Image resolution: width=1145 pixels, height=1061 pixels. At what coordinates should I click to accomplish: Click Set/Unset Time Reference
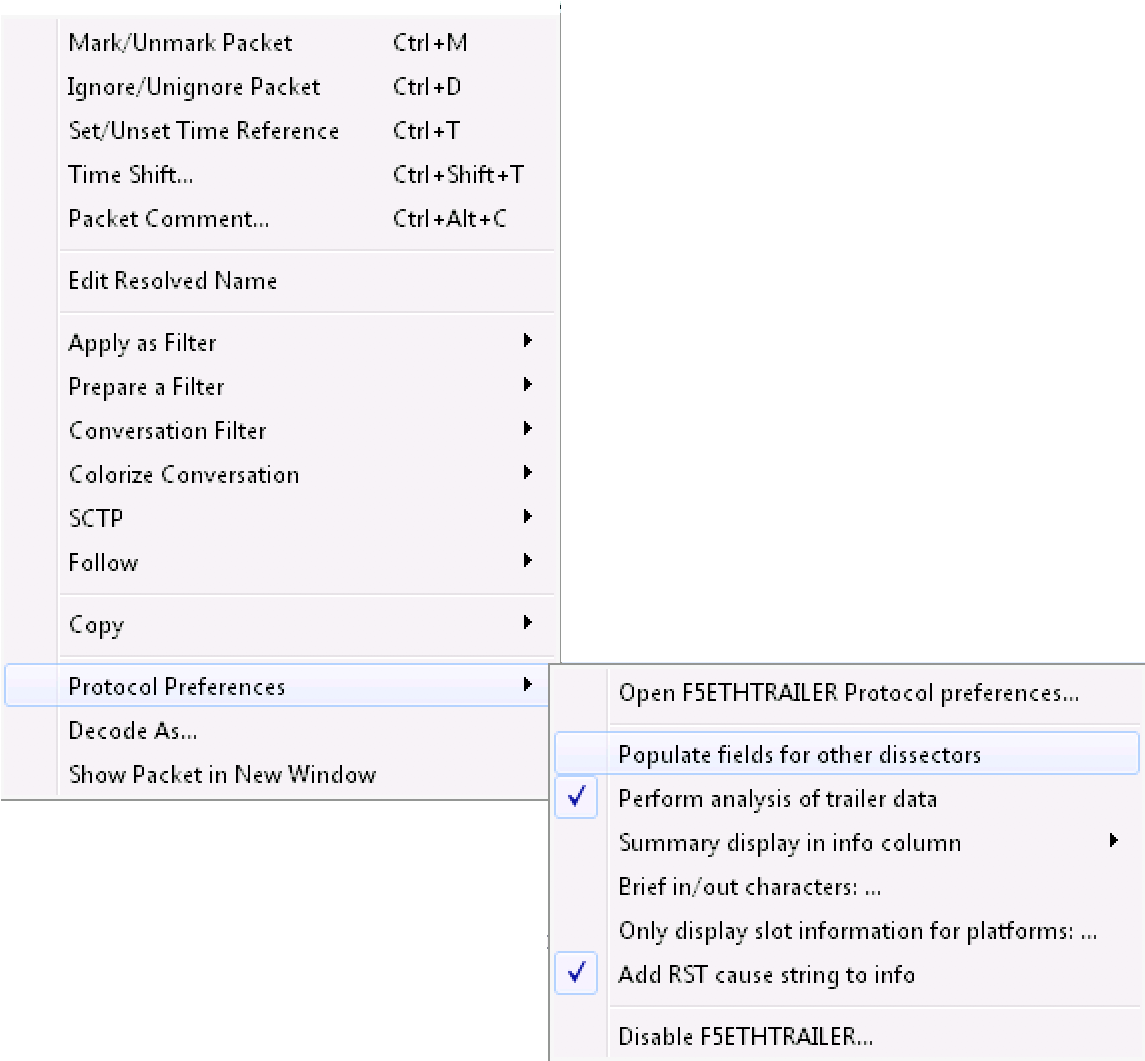[280, 131]
